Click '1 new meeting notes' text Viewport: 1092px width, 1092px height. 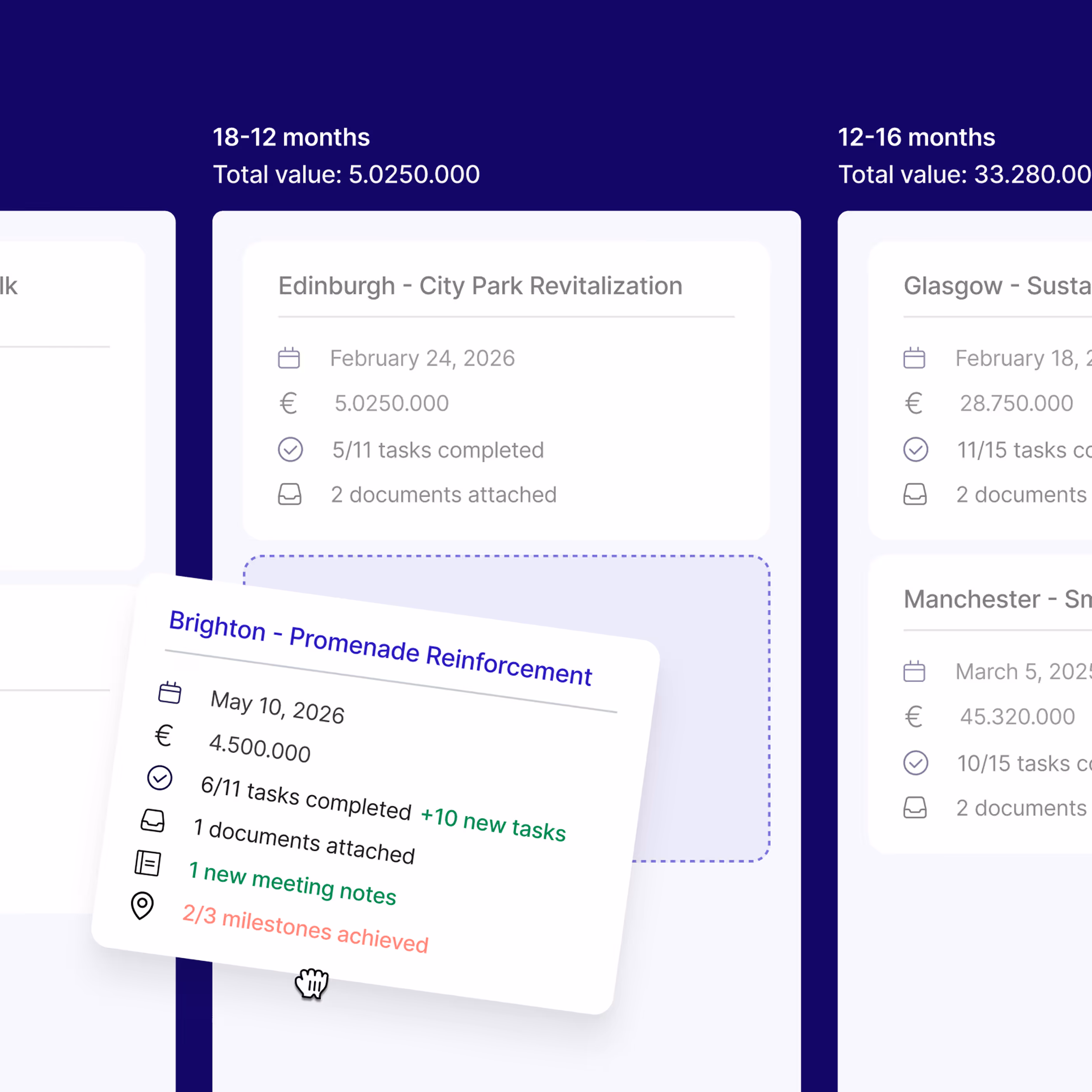[x=292, y=883]
